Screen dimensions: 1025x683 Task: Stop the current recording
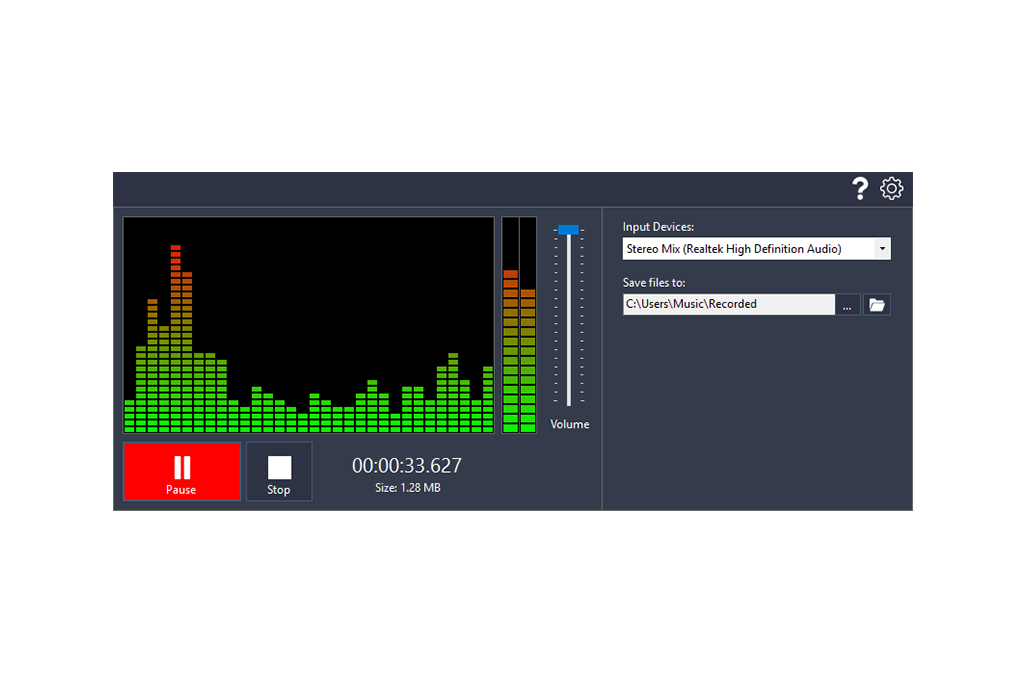pos(278,472)
